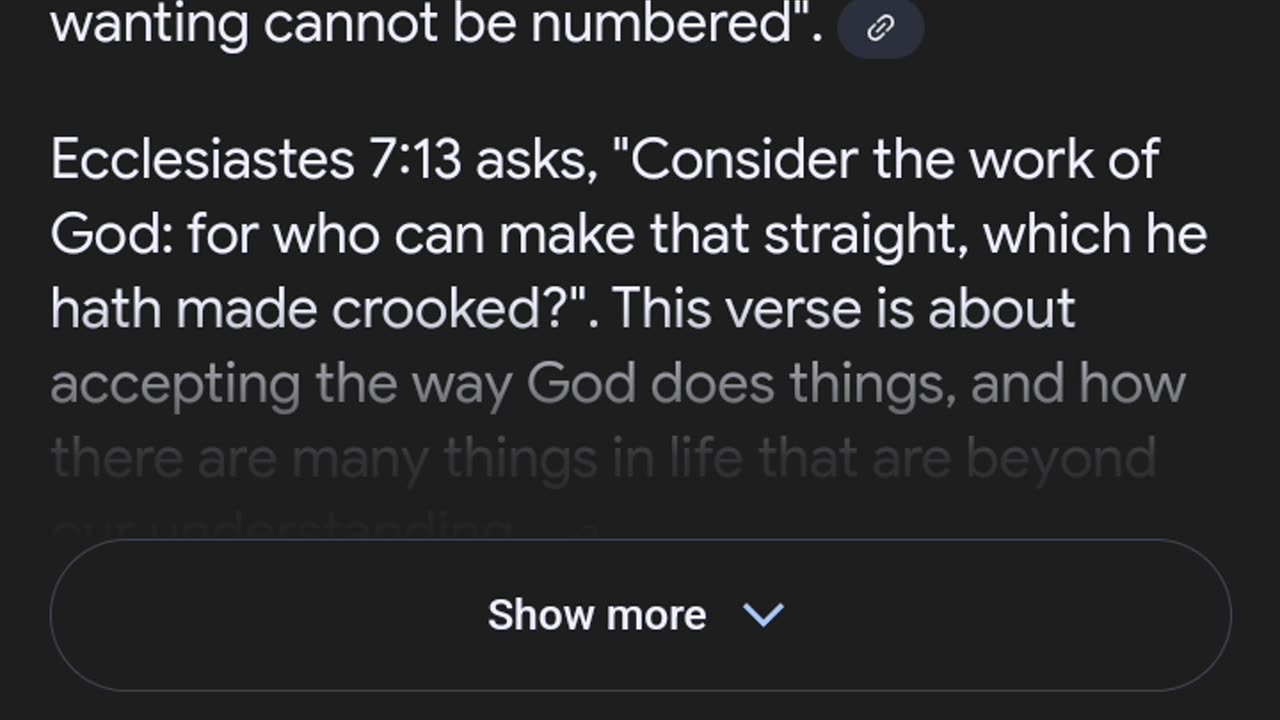Click the dimmed words "that are beyond"
Viewport: 1280px width, 720px height.
point(957,460)
